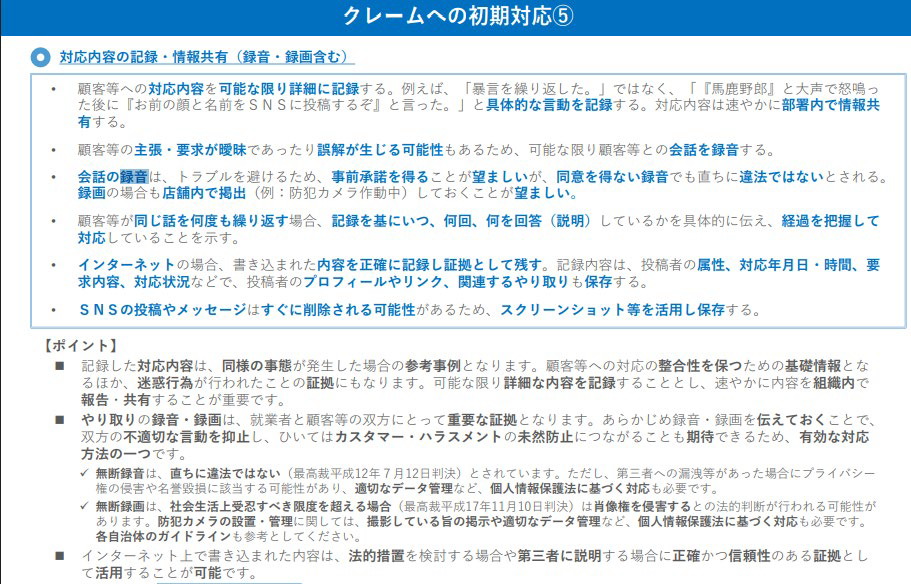Click the bold word 迷惑行為
The image size is (911, 584).
[165, 382]
